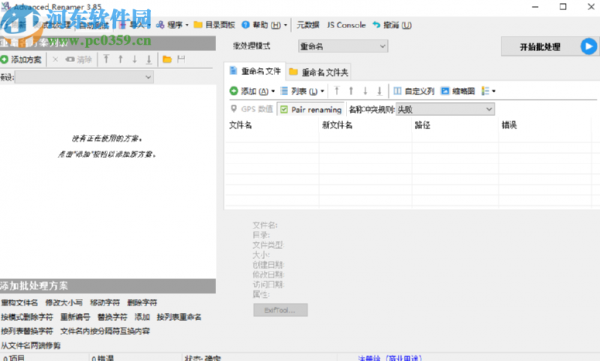Click the green Add method icon

(x=4, y=59)
